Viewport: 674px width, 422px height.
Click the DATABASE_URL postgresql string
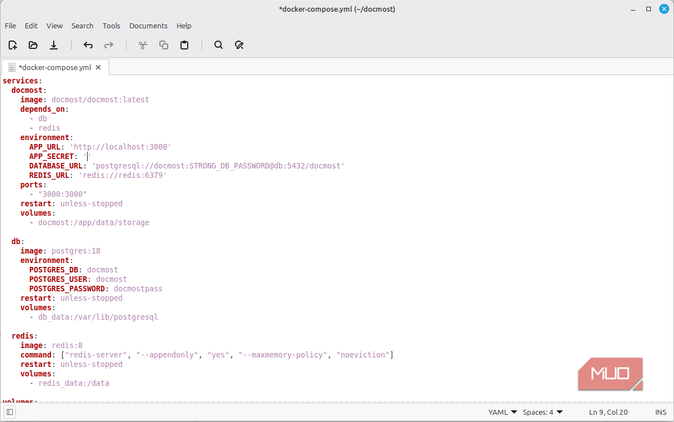click(x=218, y=166)
